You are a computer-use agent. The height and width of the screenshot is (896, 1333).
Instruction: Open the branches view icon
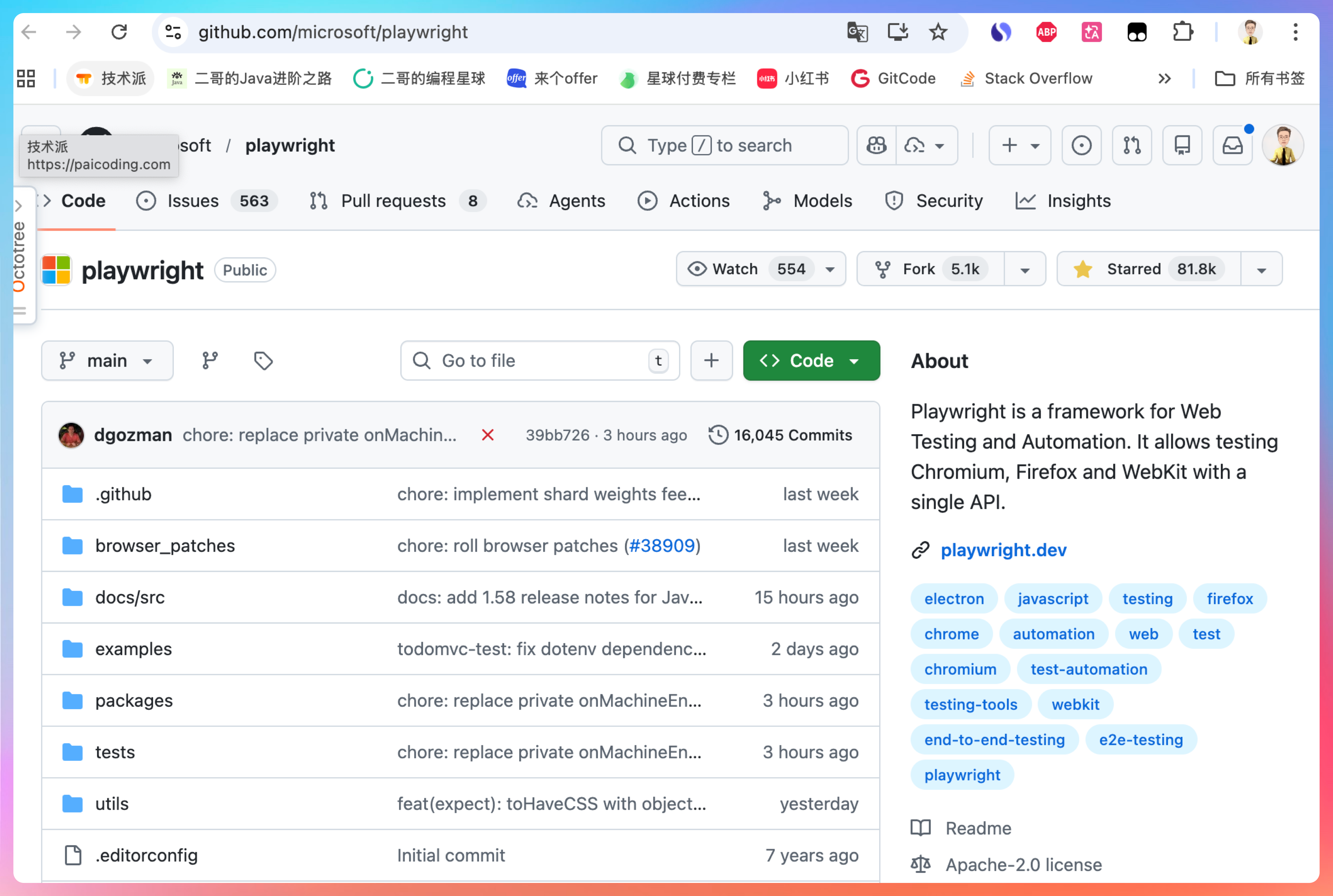click(210, 360)
